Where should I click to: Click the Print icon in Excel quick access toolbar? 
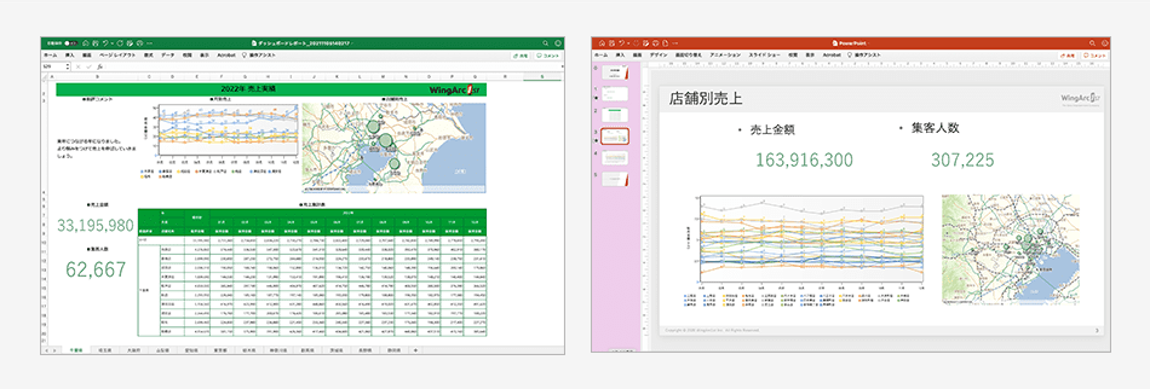tap(140, 43)
